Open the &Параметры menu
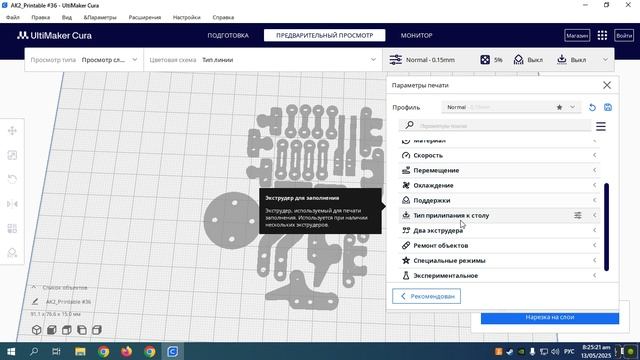 point(100,18)
